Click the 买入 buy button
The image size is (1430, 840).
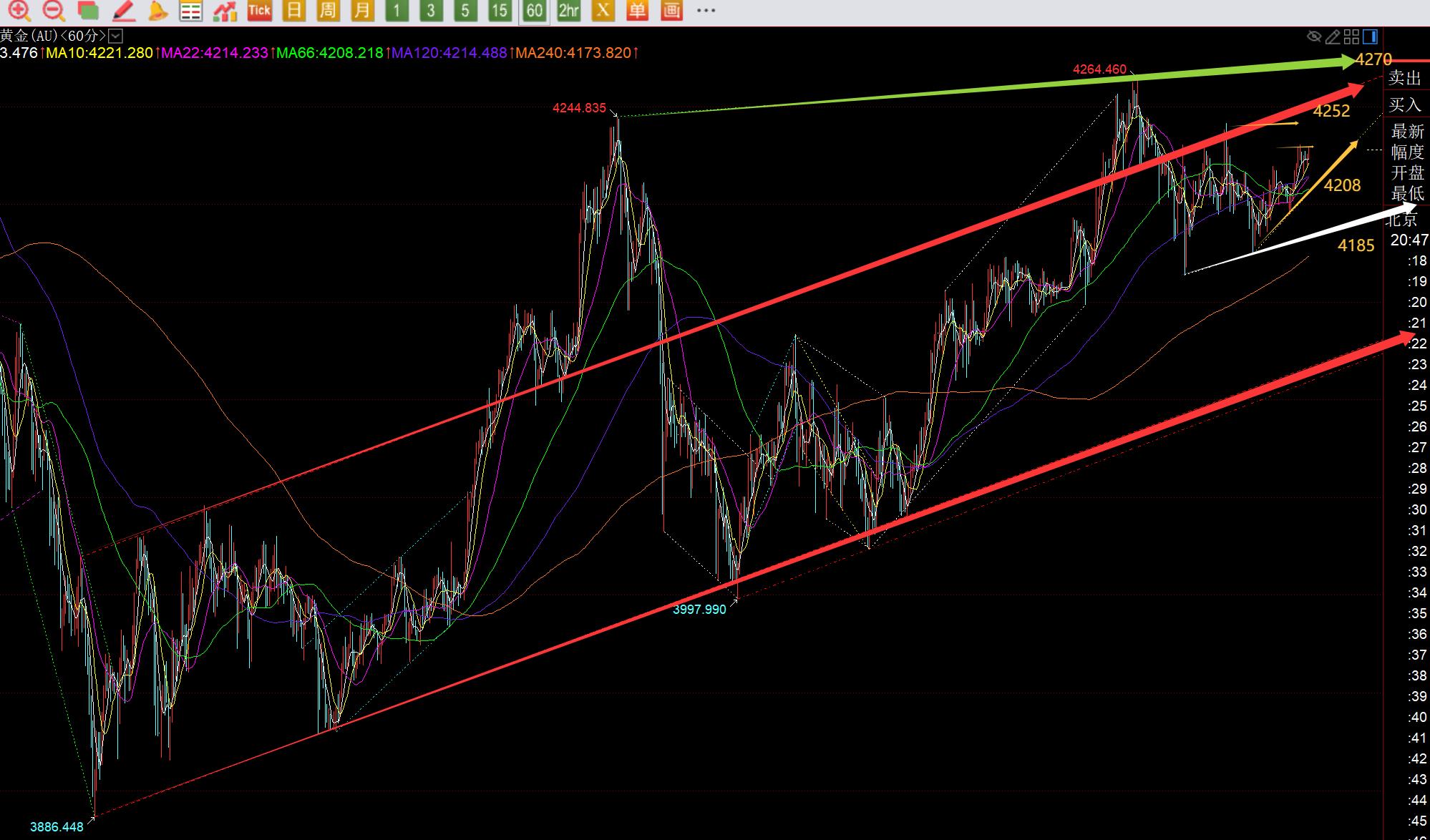tap(1404, 105)
